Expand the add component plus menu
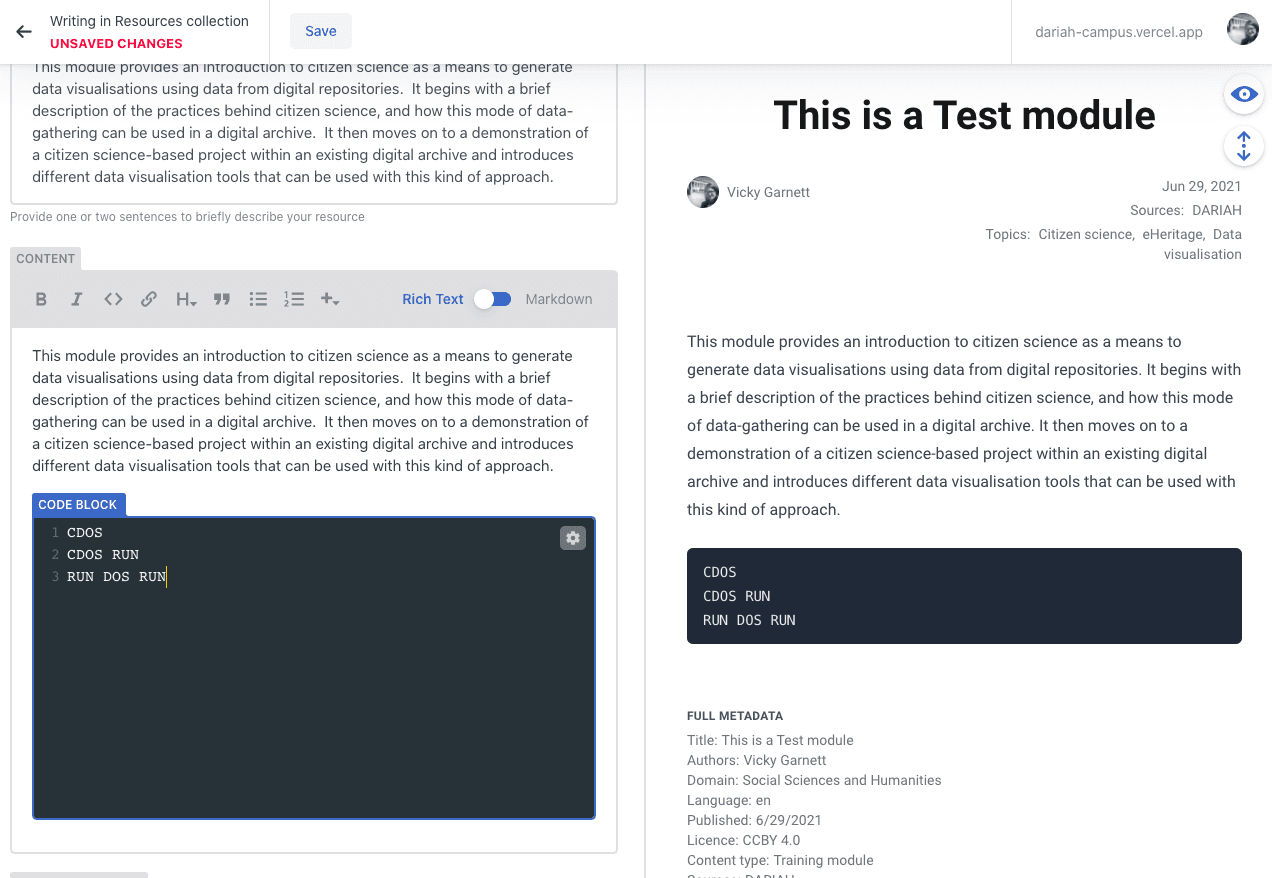Screen dimensions: 1272x878 tap(330, 299)
